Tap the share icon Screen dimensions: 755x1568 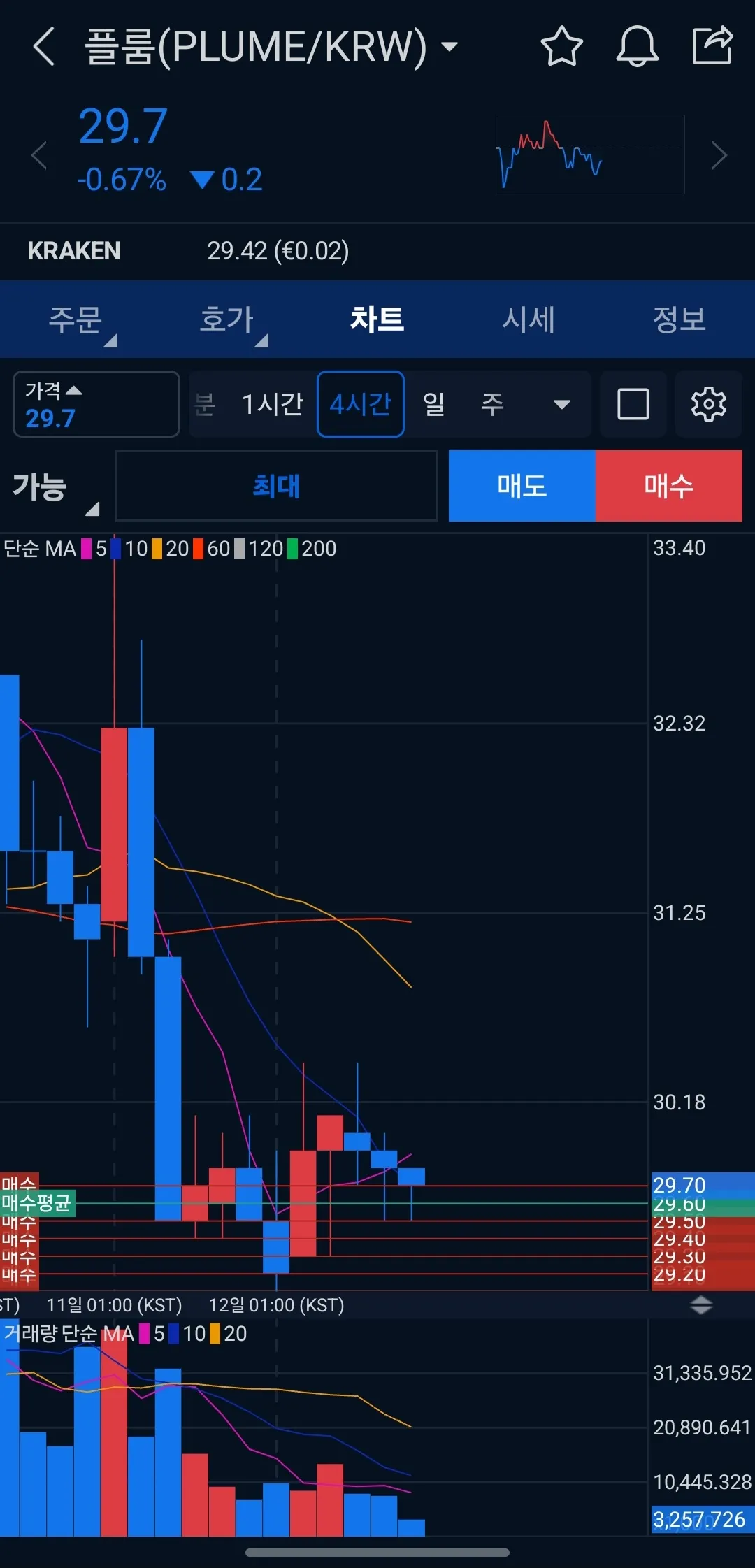coord(712,45)
